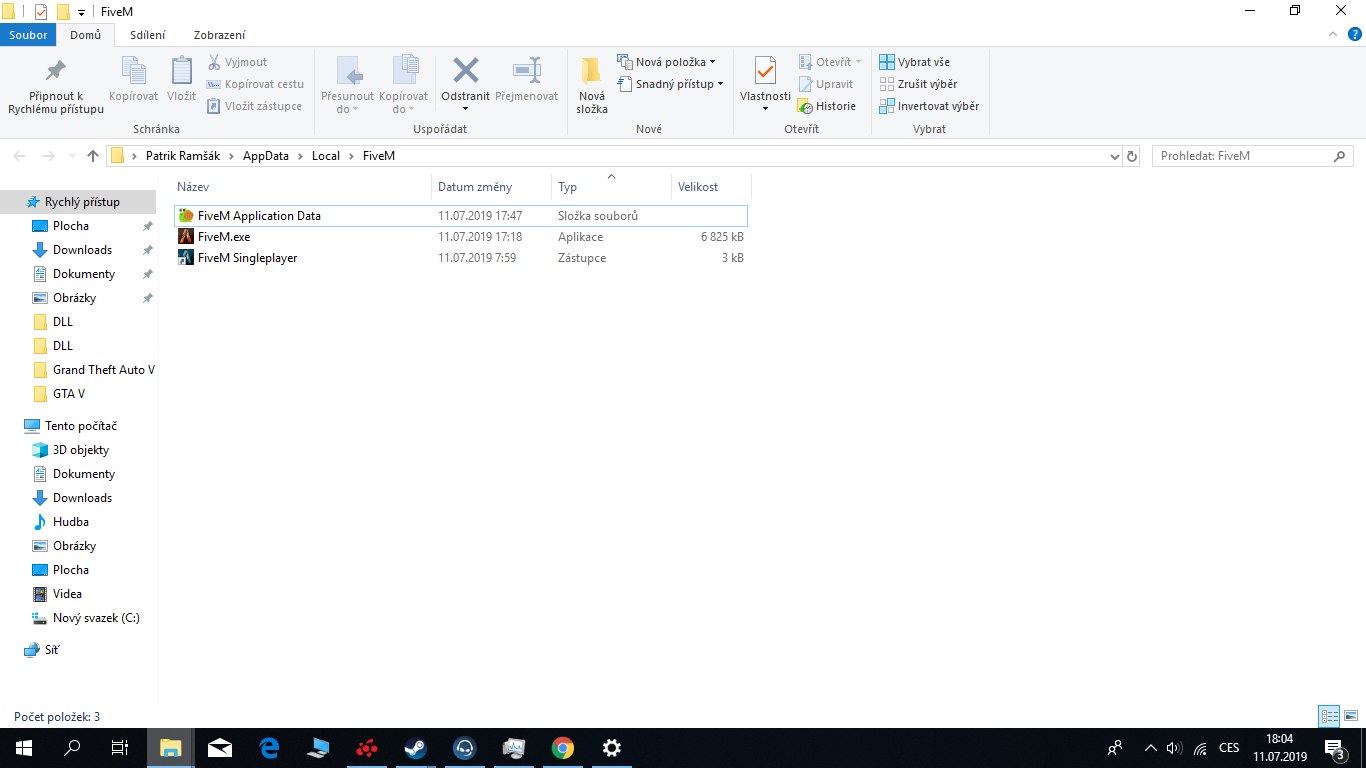
Task: Click the Odstranit delete icon
Action: tap(466, 70)
